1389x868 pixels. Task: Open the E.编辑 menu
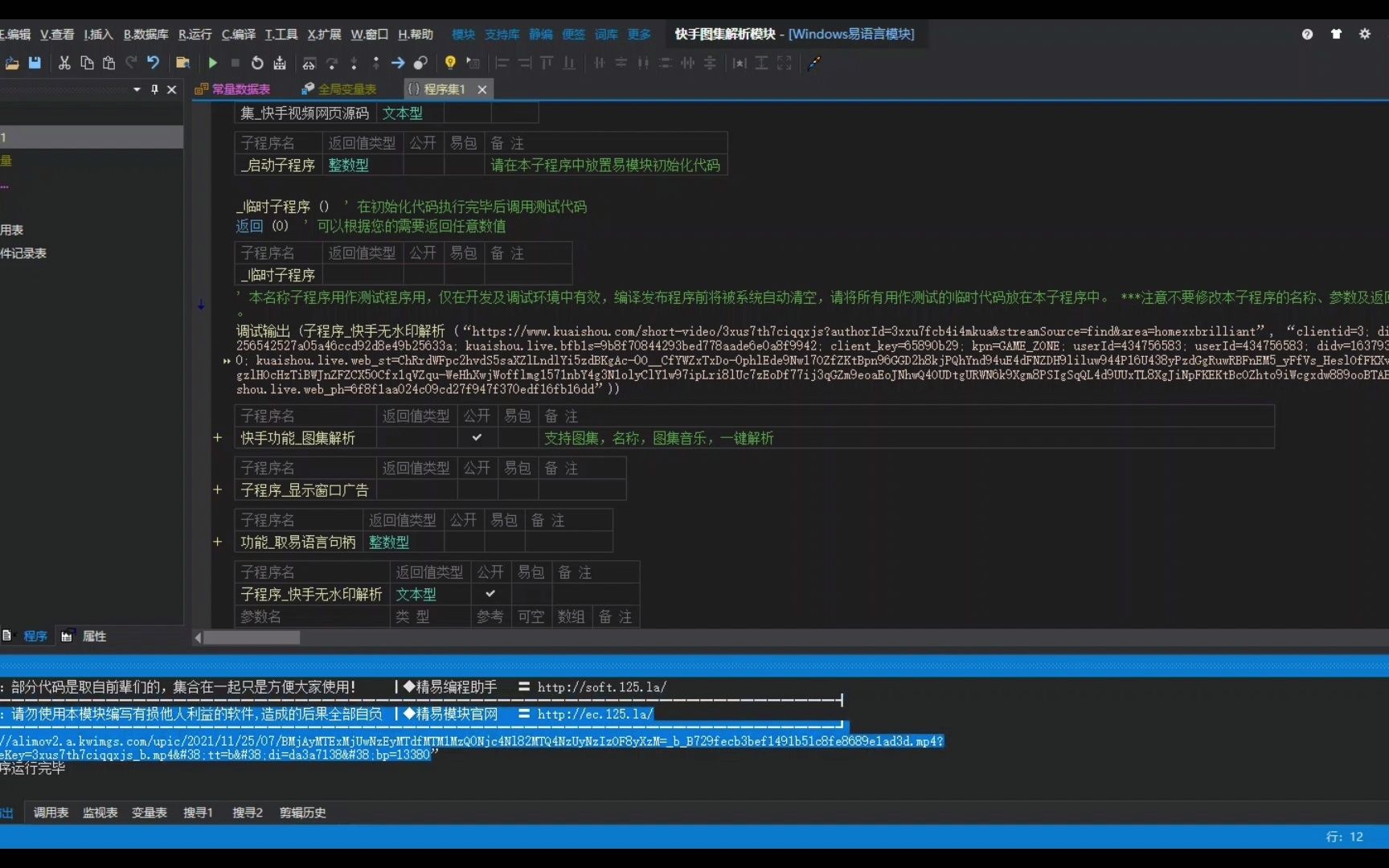pos(15,34)
